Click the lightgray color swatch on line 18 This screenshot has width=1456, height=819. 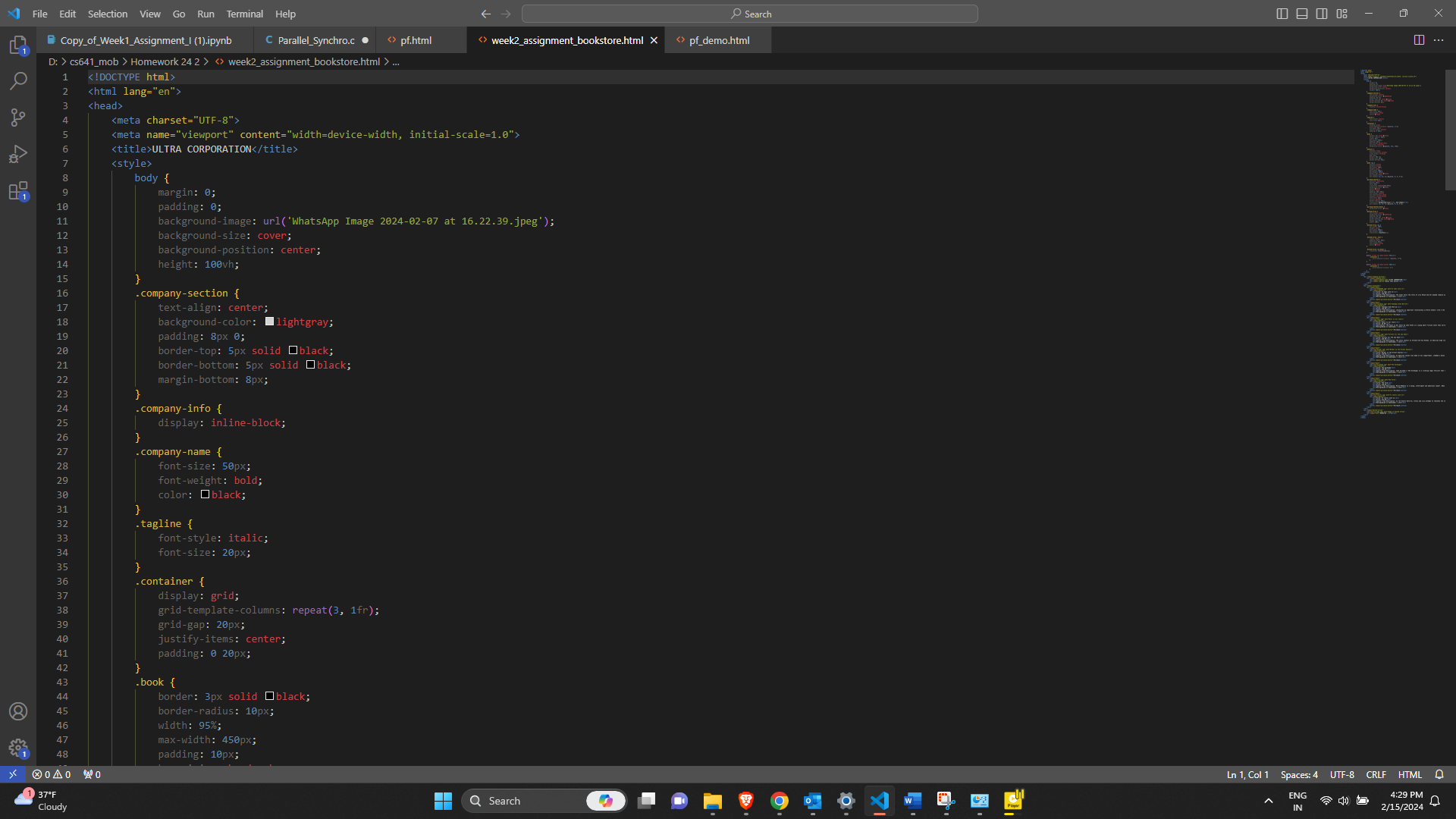(x=269, y=322)
